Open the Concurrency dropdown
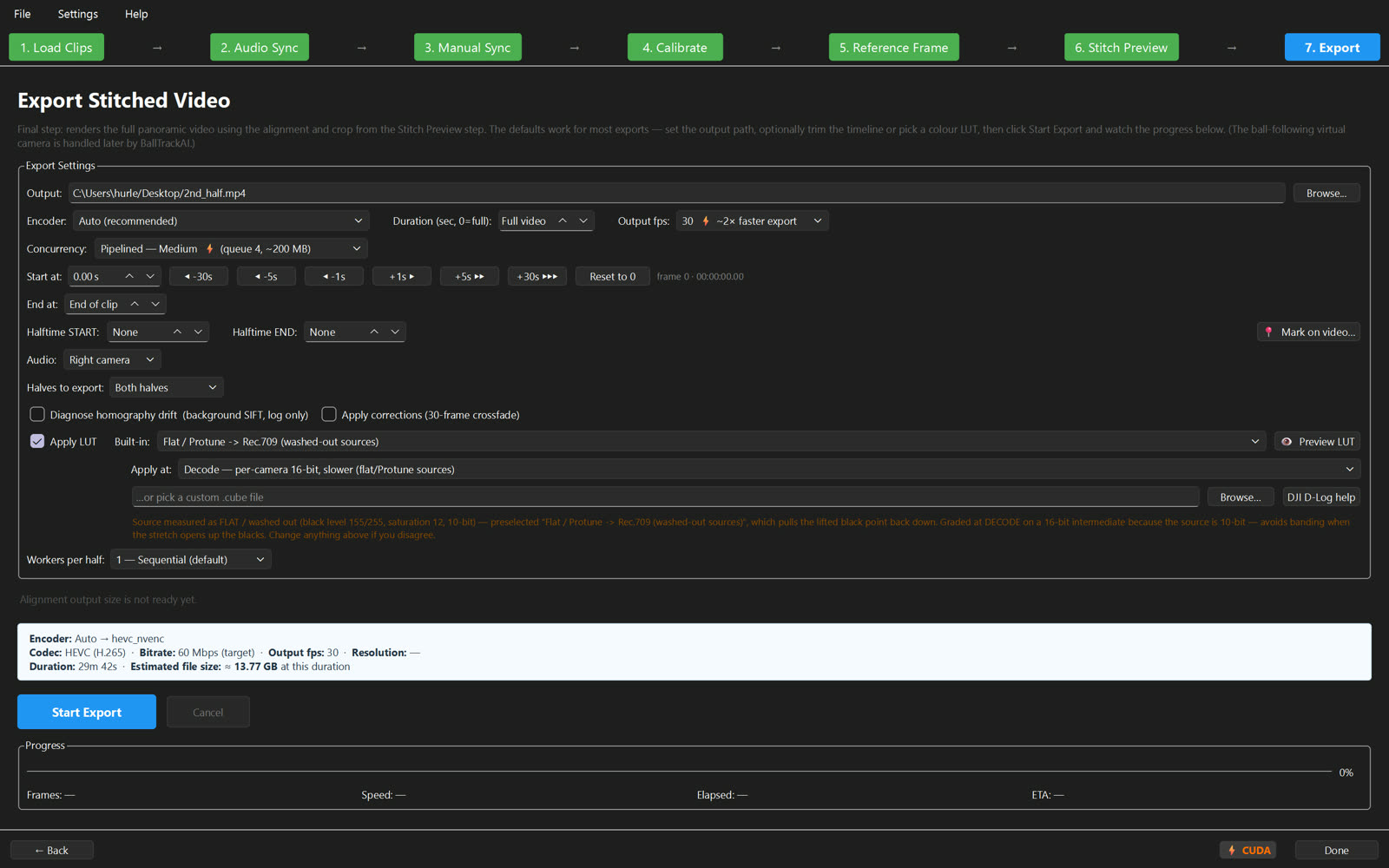Viewport: 1389px width, 868px height. (231, 248)
